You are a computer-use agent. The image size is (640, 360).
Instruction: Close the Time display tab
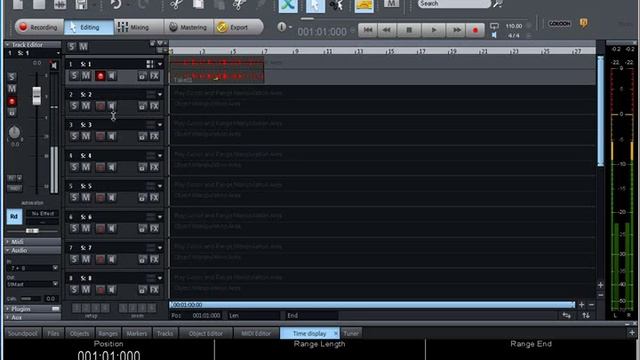click(336, 333)
